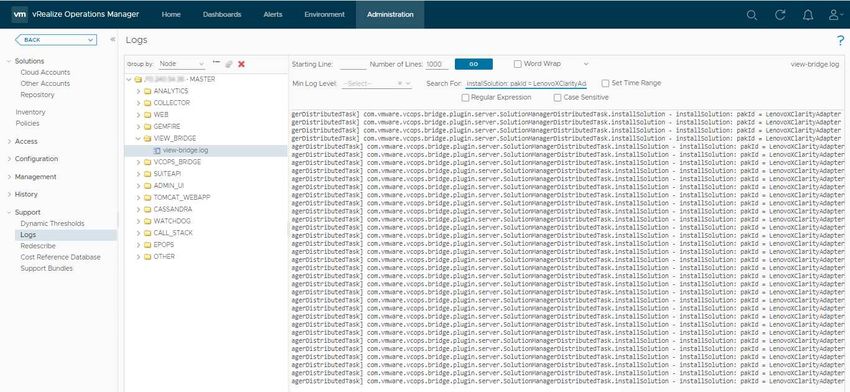Image resolution: width=850 pixels, height=392 pixels.
Task: Check the Case Sensitive option
Action: pyautogui.click(x=557, y=98)
